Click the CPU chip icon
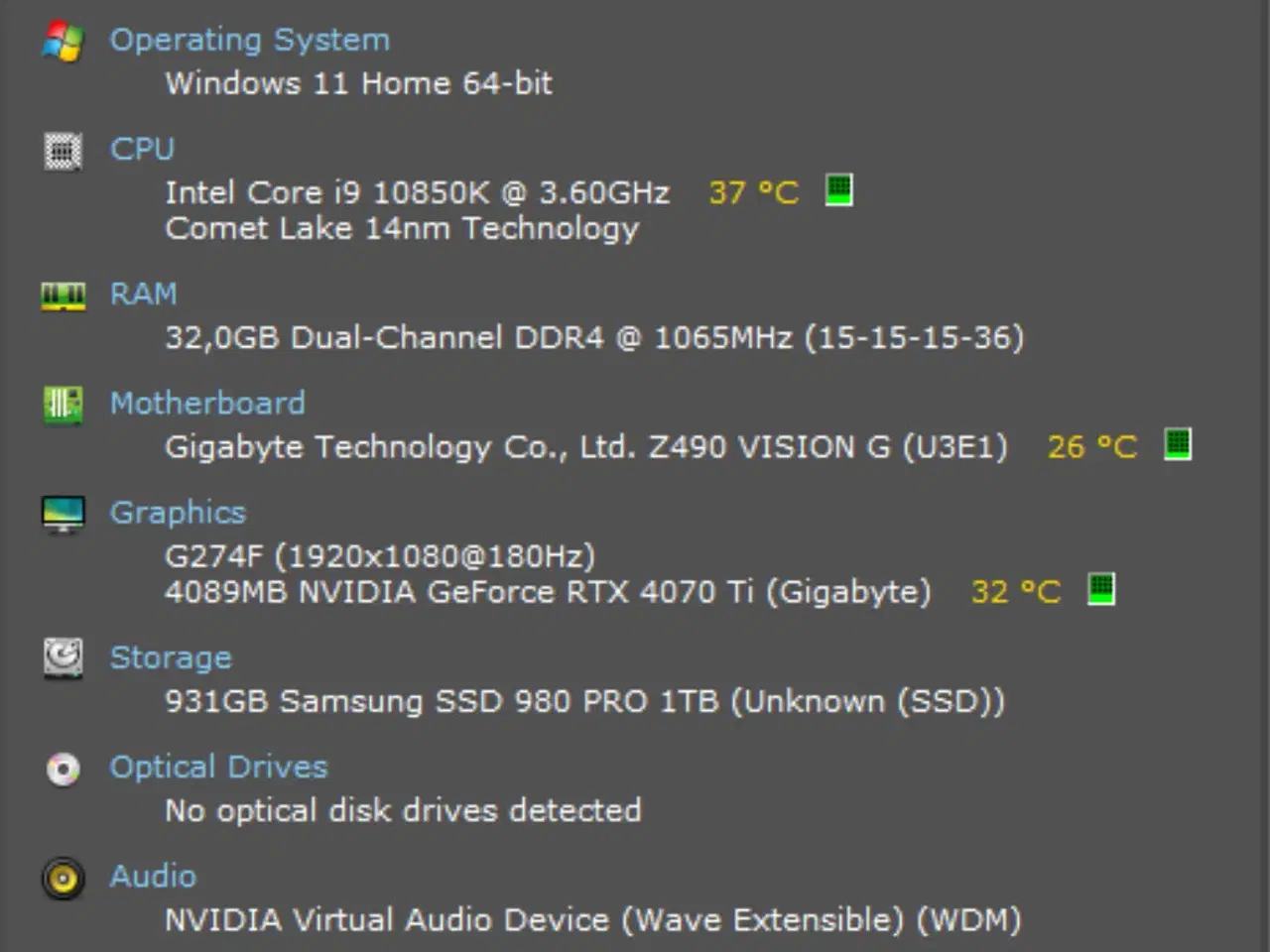 tap(63, 151)
